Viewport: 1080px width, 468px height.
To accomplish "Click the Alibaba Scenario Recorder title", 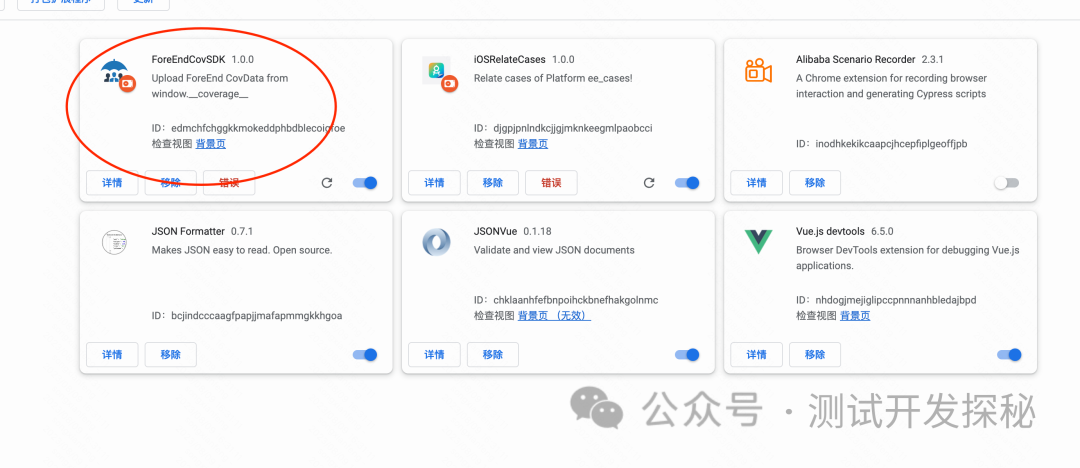I will [x=855, y=59].
